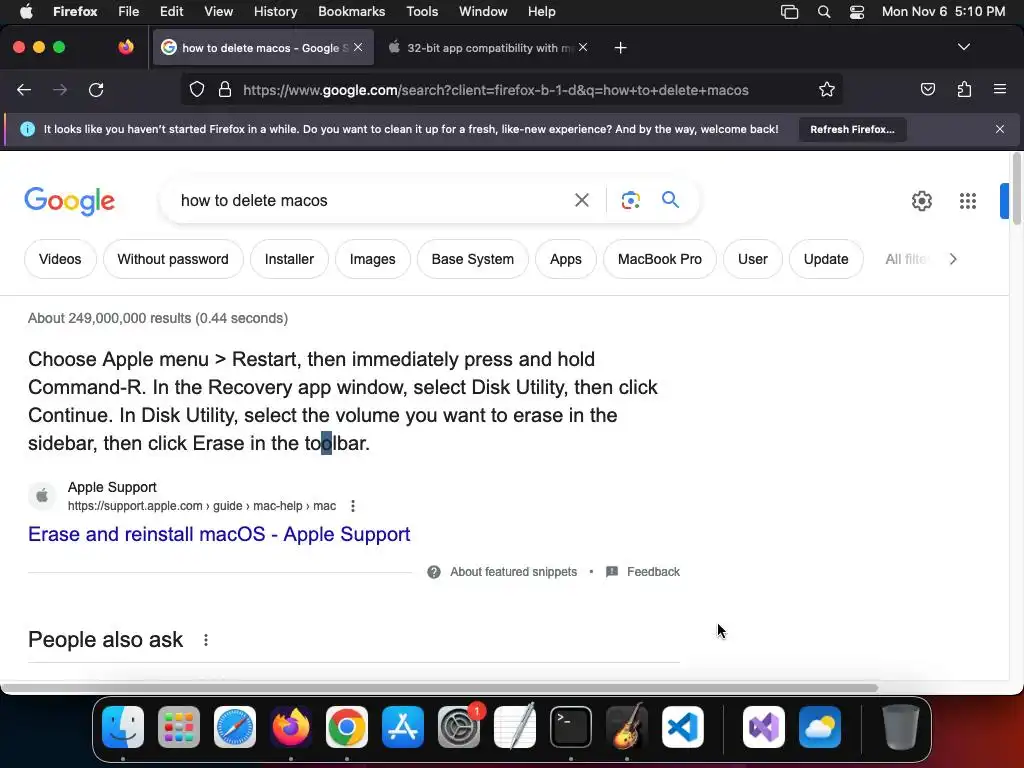This screenshot has width=1024, height=768.
Task: Apply the Without password filter
Action: coord(173,259)
